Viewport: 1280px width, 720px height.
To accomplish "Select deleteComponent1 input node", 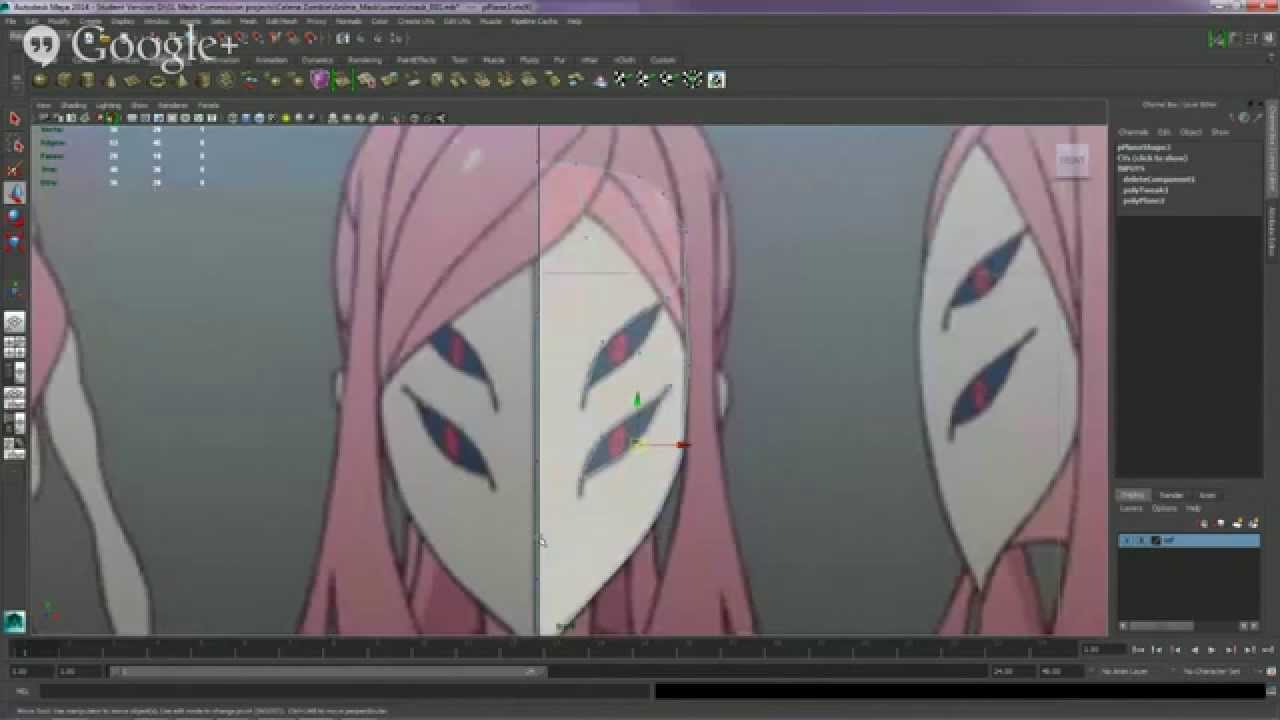I will [x=1157, y=180].
